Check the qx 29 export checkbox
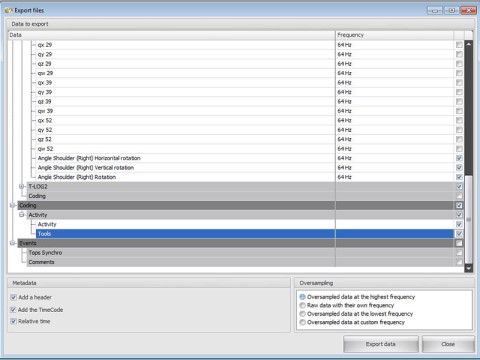The image size is (480, 360). click(459, 45)
